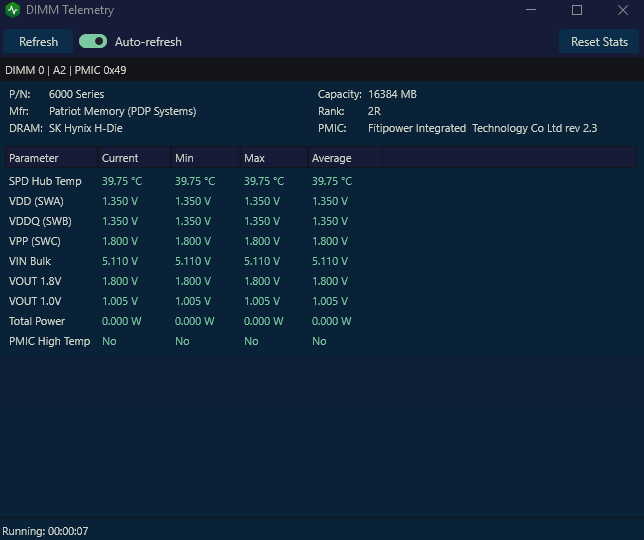Click the Parameter column header
644x540 pixels.
click(51, 158)
